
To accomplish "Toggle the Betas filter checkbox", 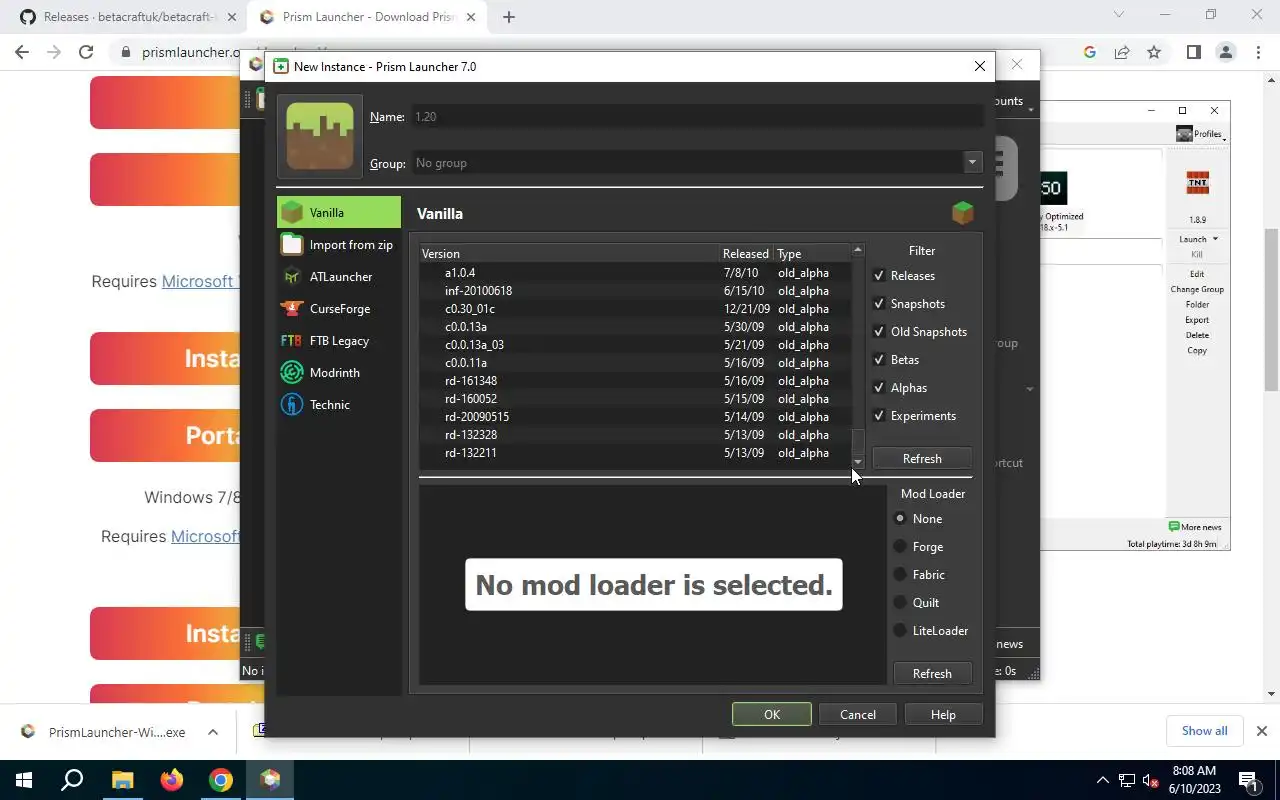I will pos(879,359).
